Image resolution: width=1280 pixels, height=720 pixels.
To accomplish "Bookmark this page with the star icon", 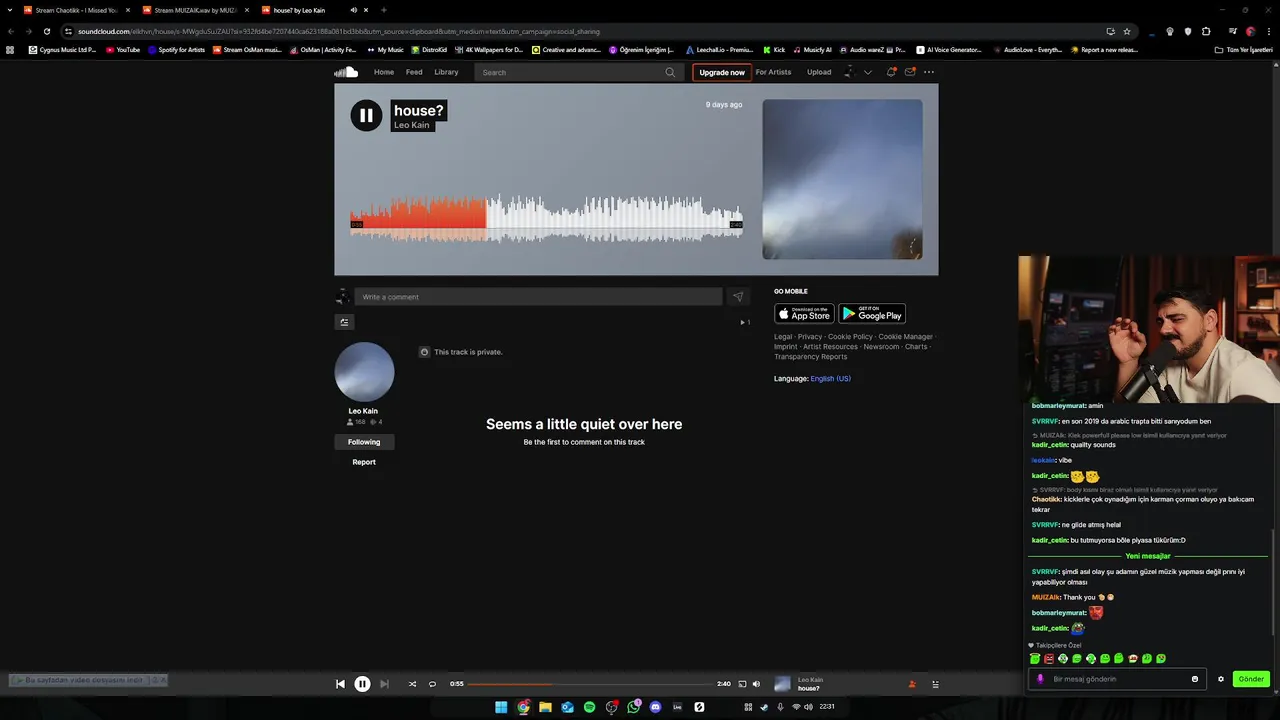I will (1127, 31).
